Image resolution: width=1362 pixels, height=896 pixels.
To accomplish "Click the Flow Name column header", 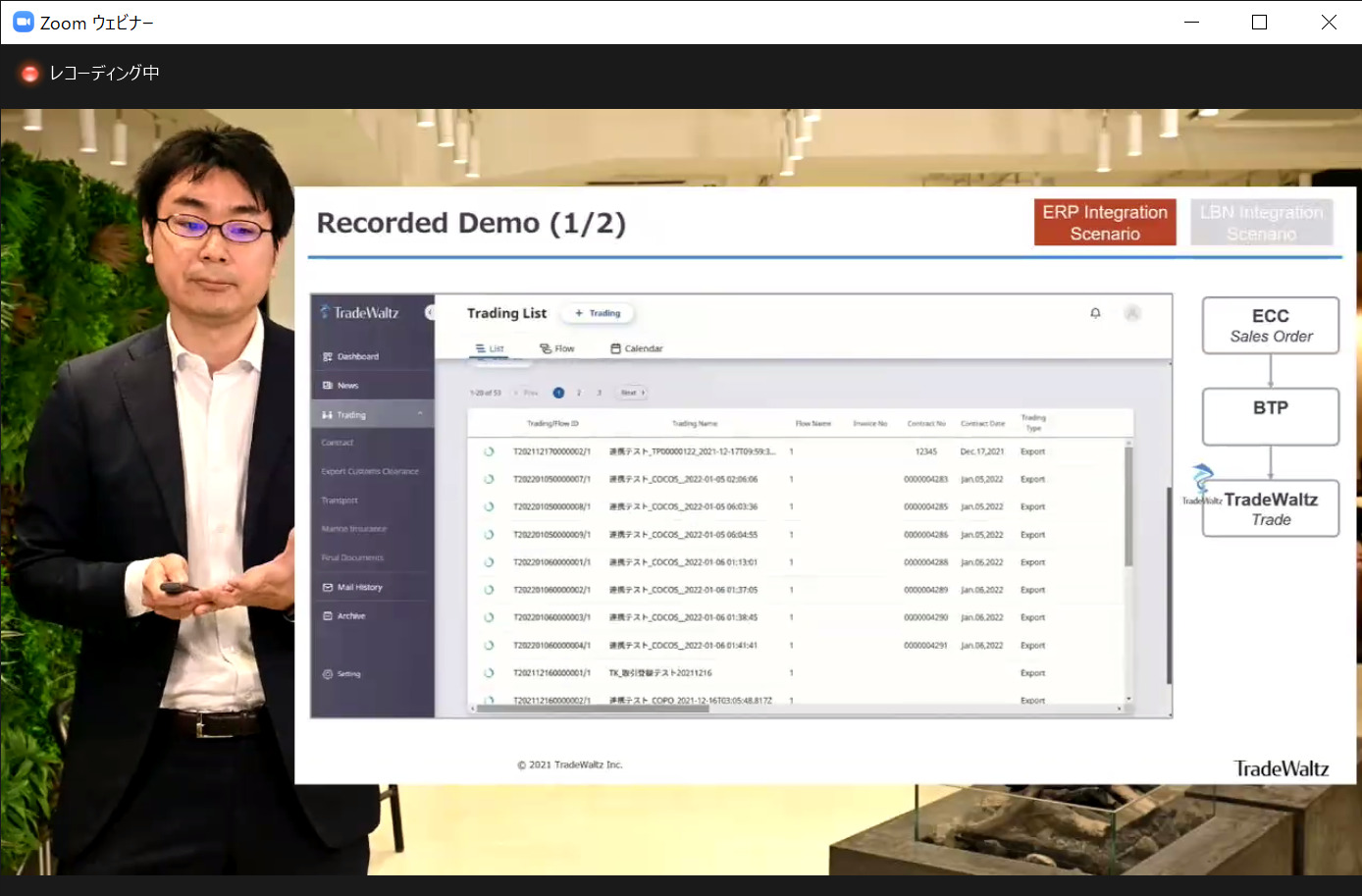I will (813, 424).
